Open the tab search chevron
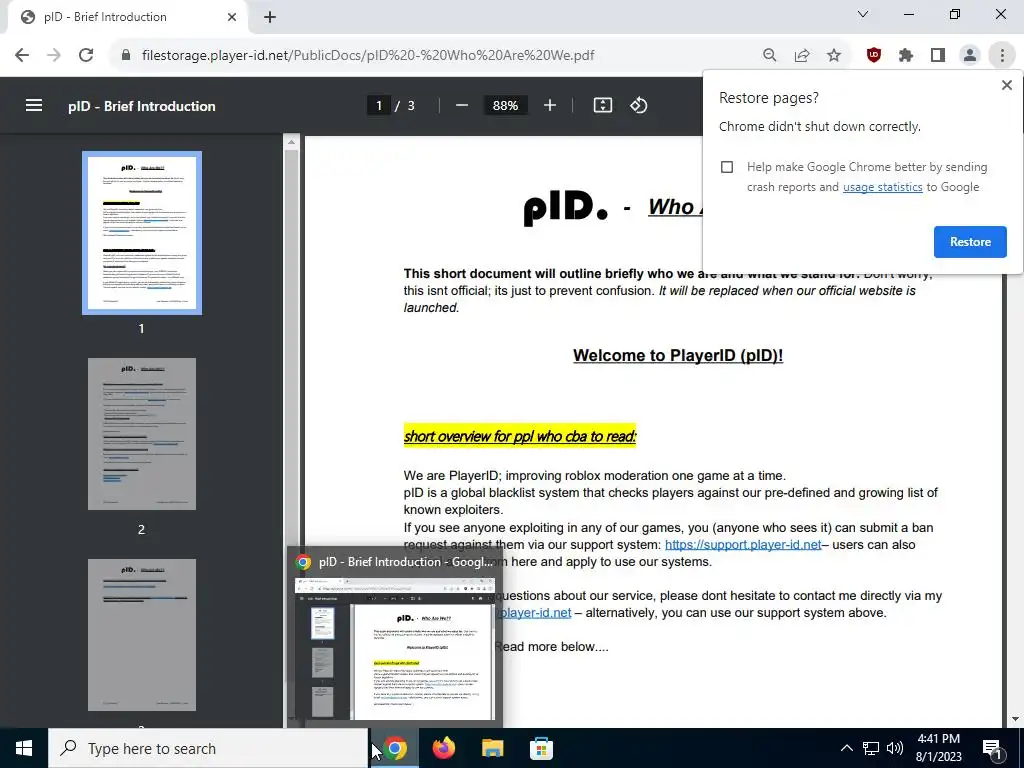This screenshot has width=1024, height=768. pyautogui.click(x=863, y=14)
